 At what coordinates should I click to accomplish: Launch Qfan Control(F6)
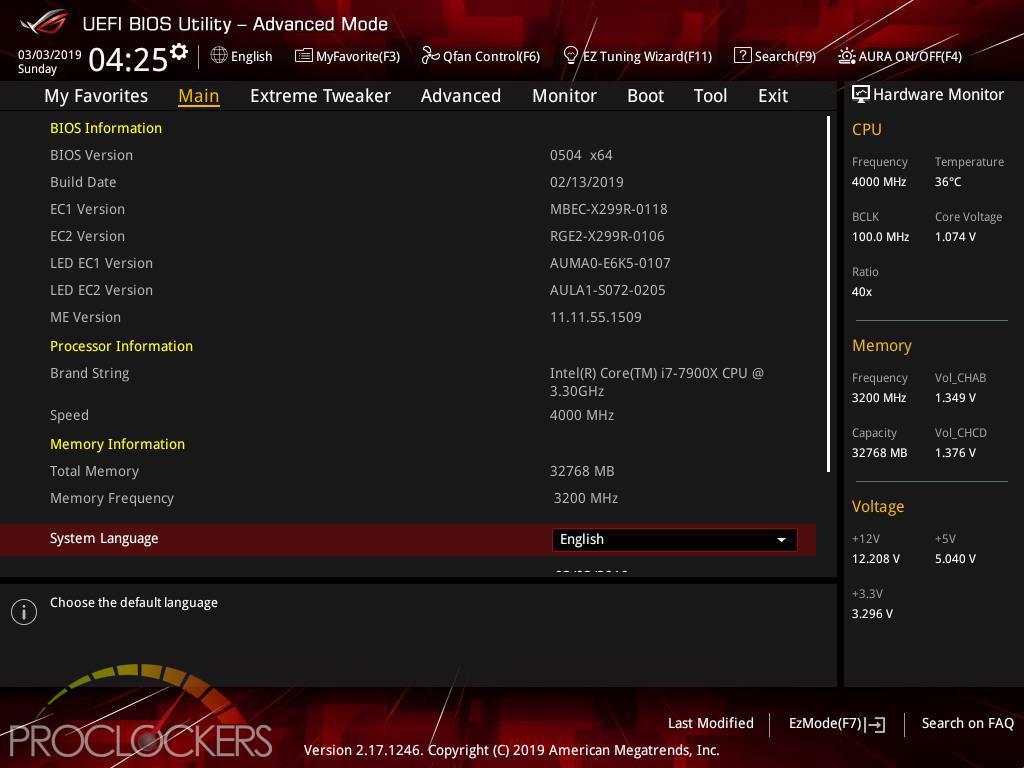point(481,56)
